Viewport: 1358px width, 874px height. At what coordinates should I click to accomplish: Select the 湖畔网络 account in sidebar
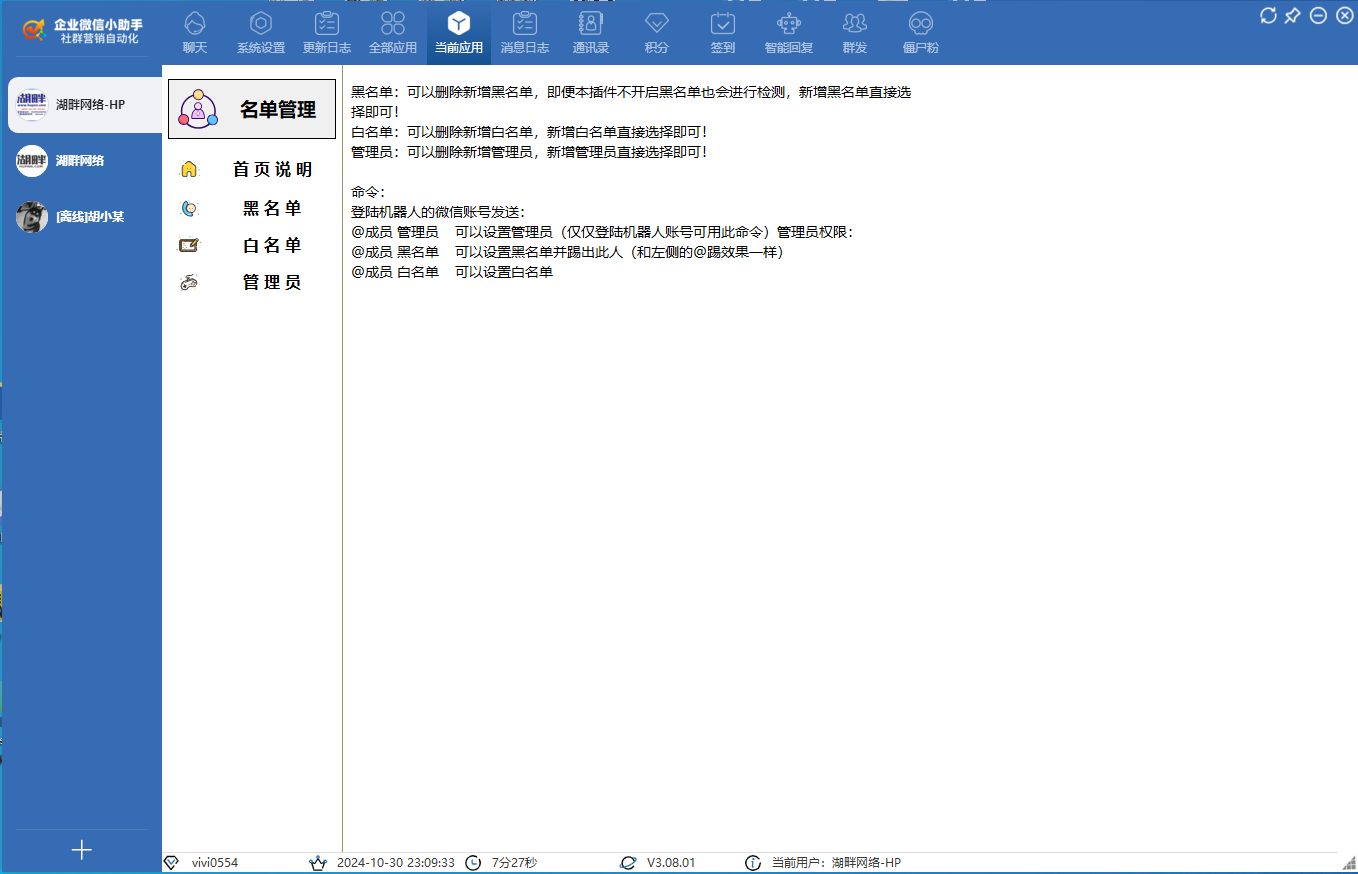click(80, 160)
